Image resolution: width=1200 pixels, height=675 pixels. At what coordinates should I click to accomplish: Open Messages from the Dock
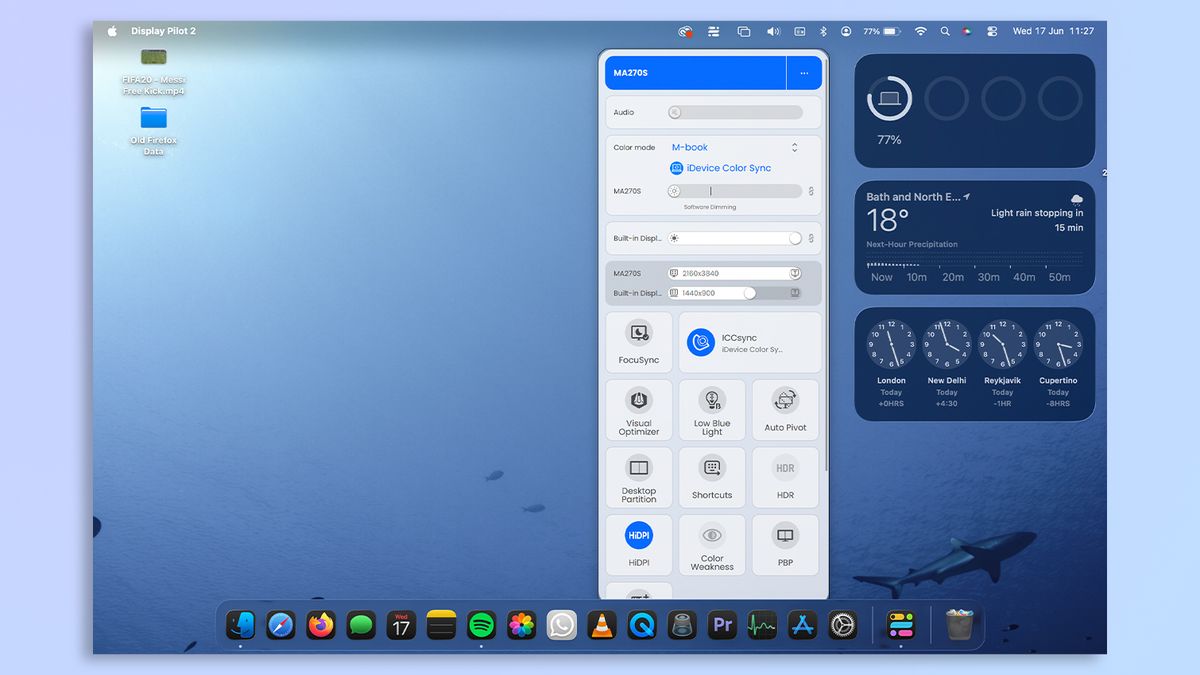pos(361,625)
